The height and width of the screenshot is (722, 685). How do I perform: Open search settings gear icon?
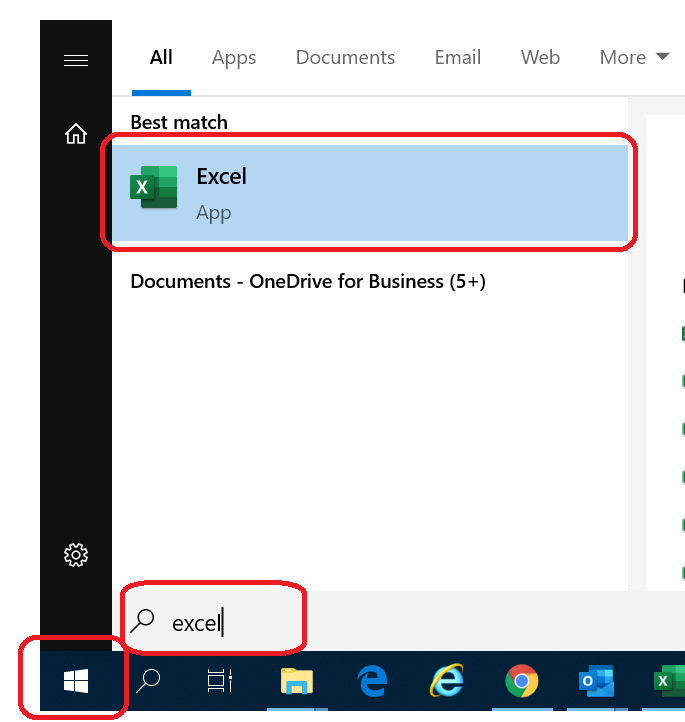[76, 555]
